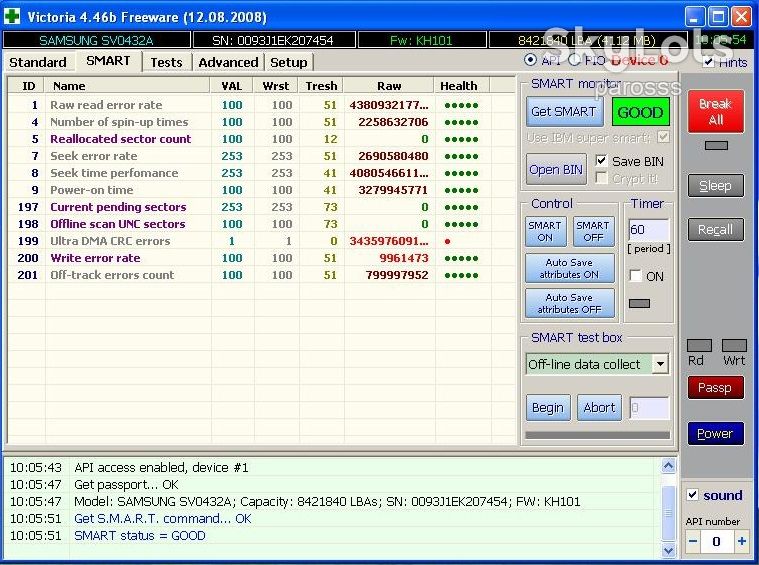Select the Off-track errors count row

261,275
